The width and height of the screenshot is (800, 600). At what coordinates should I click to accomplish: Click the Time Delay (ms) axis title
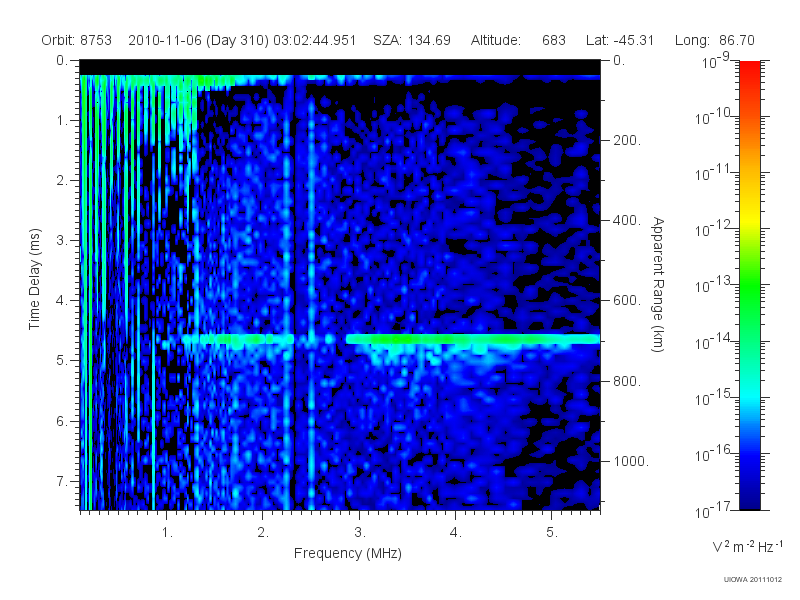34,279
